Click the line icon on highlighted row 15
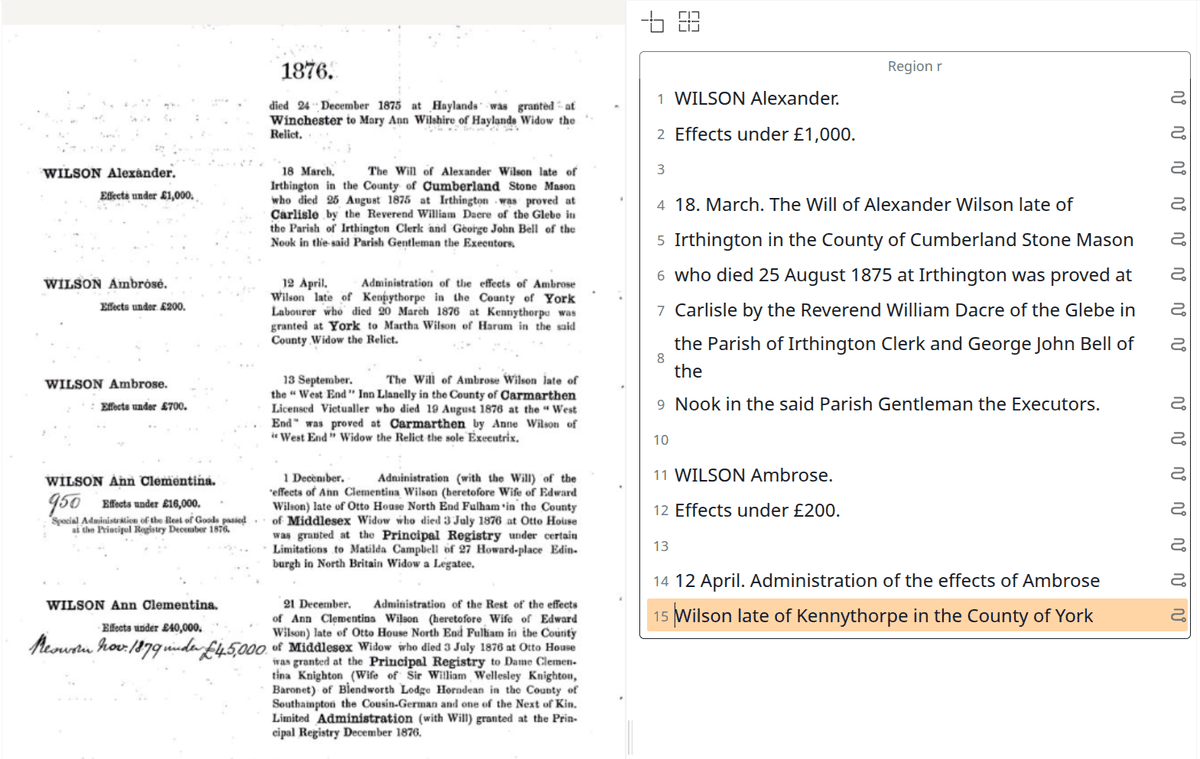Screen dimensions: 1200x759 tap(1178, 616)
